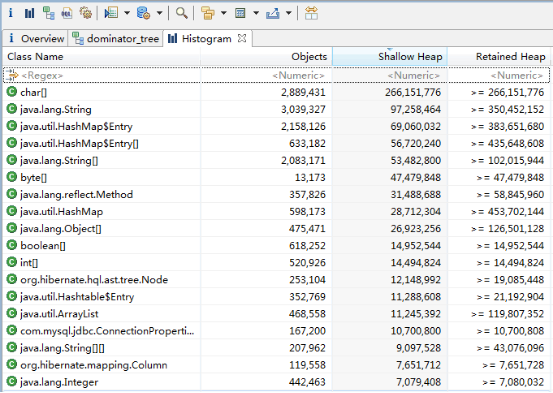The width and height of the screenshot is (553, 393).
Task: Click retained heap value >= 119,807,352
Action: point(508,314)
